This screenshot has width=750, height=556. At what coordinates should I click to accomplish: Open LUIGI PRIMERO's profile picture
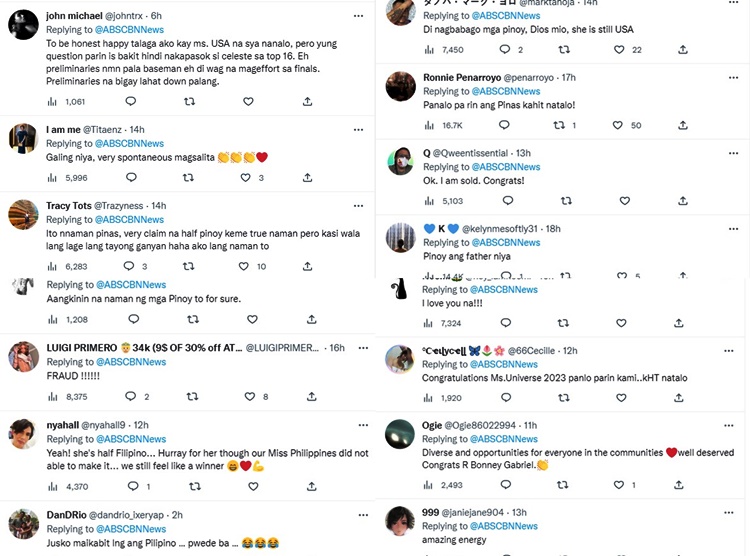point(23,357)
